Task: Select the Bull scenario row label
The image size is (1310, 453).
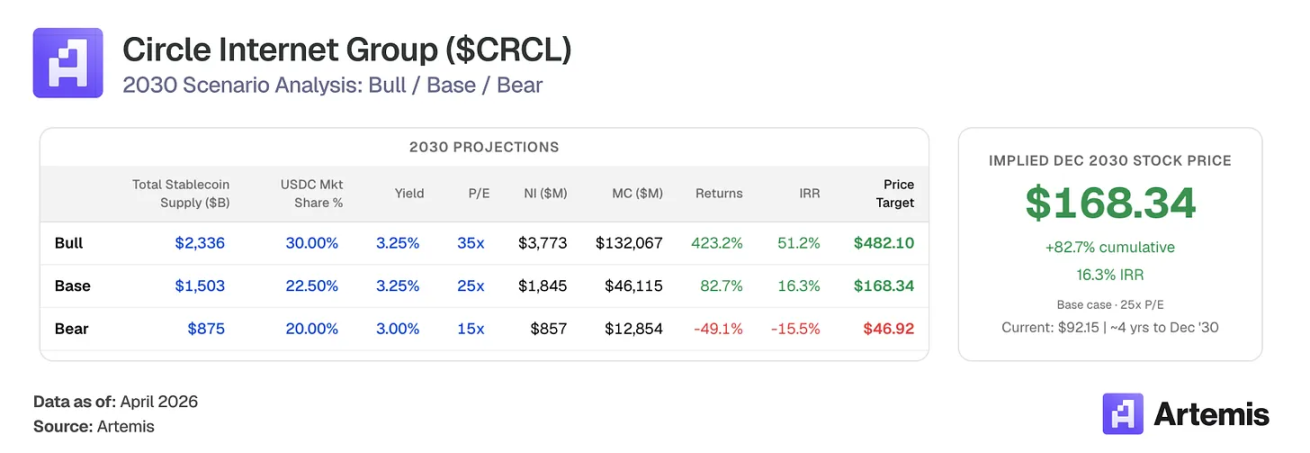Action: click(x=69, y=243)
